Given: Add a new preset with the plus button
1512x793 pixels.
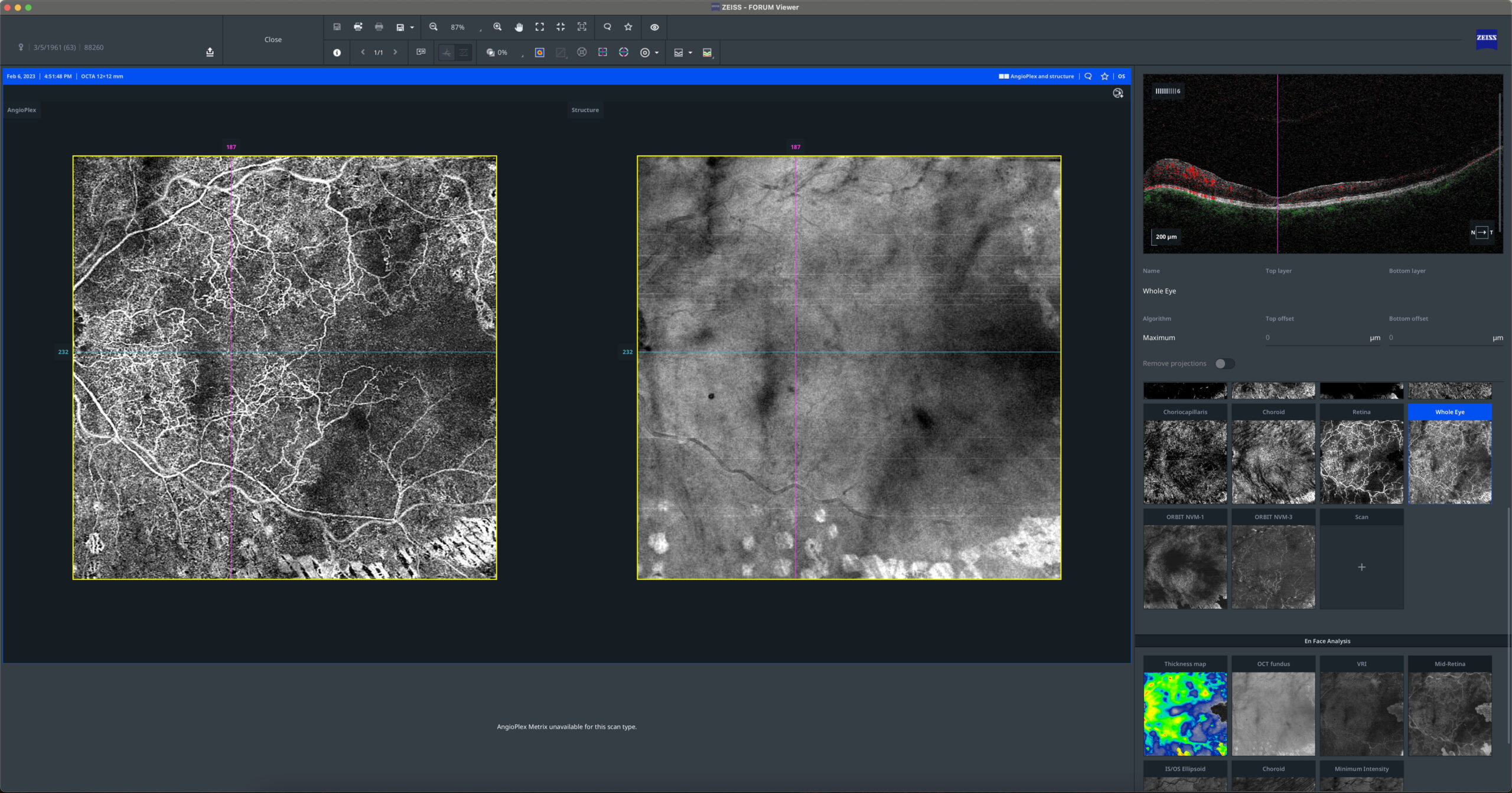Looking at the screenshot, I should tap(1361, 567).
